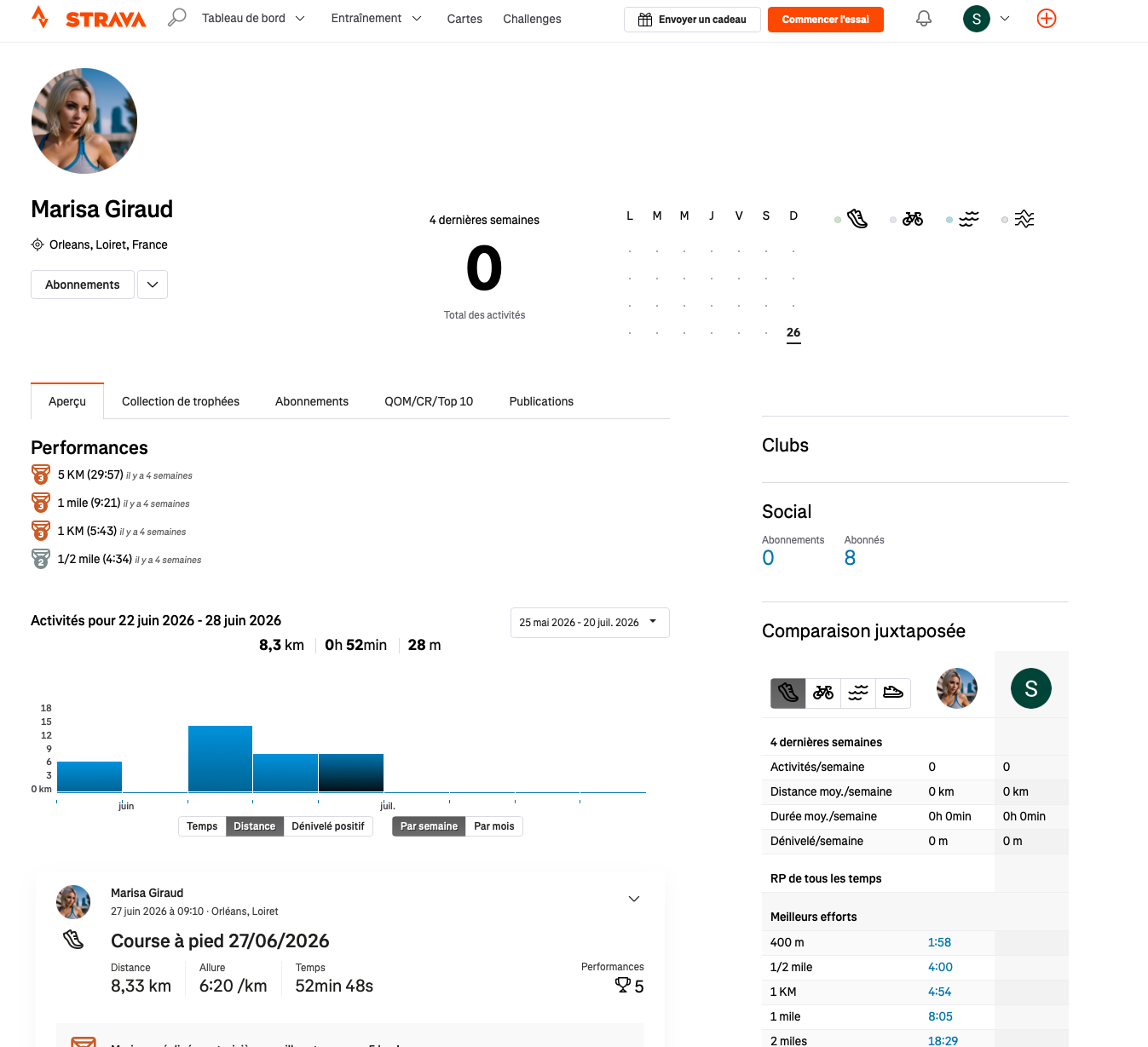Switch chart to Distance
1148x1047 pixels.
pyautogui.click(x=254, y=826)
